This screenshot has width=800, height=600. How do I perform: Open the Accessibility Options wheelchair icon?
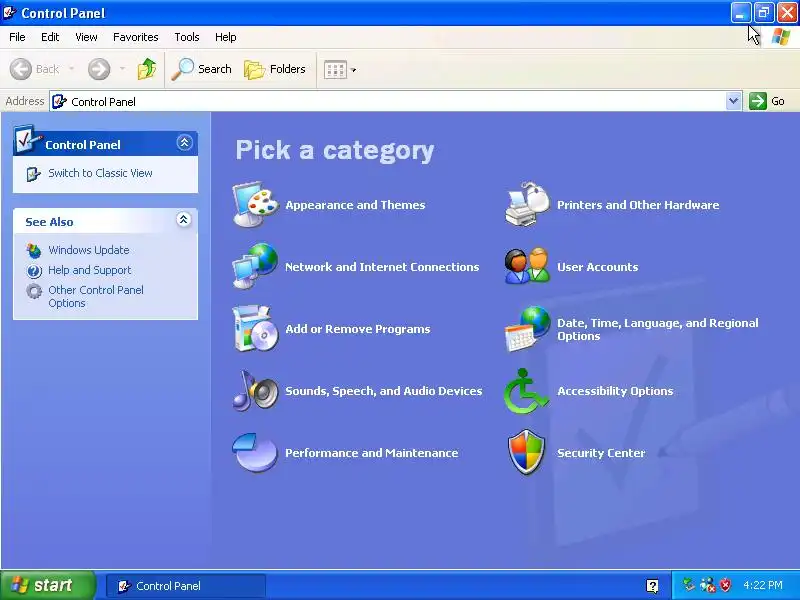(526, 391)
